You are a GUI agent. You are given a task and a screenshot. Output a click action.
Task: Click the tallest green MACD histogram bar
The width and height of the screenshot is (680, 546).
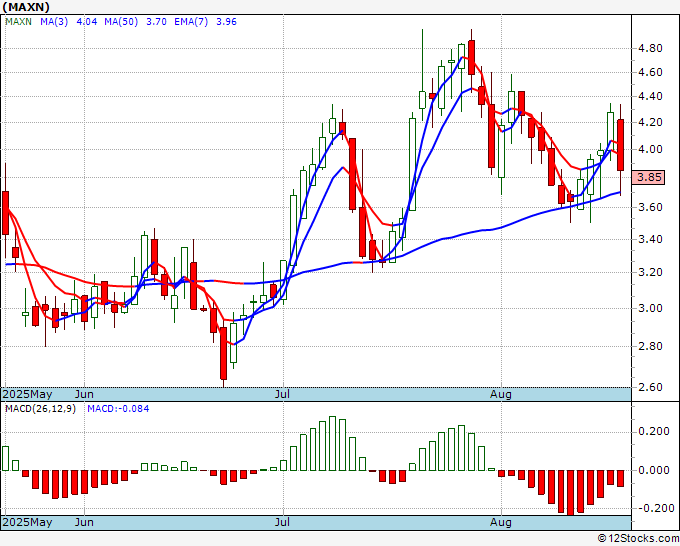pyautogui.click(x=333, y=444)
